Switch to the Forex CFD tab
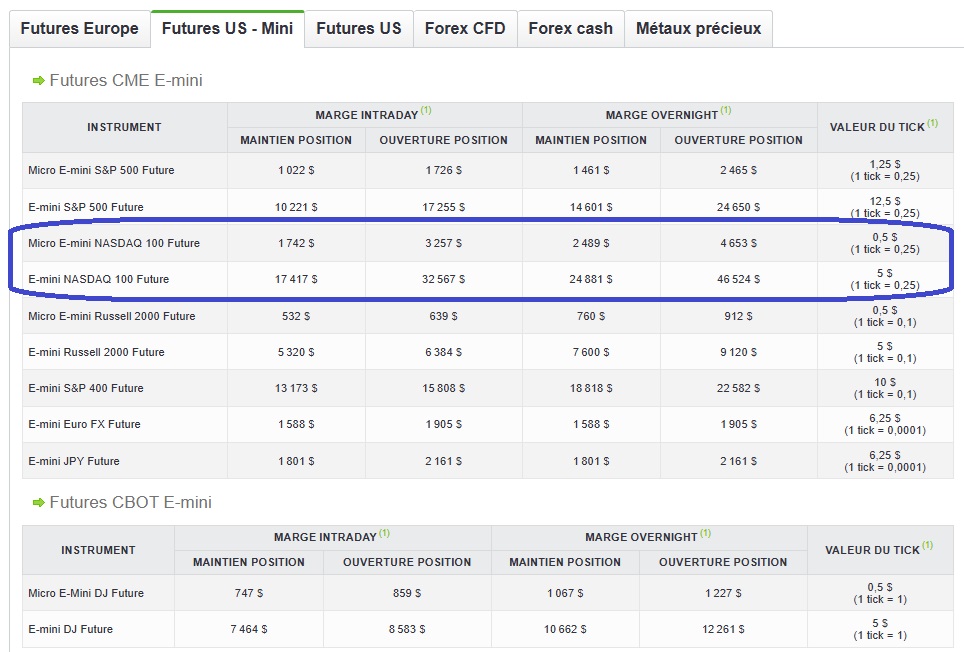This screenshot has width=964, height=652. (x=465, y=29)
